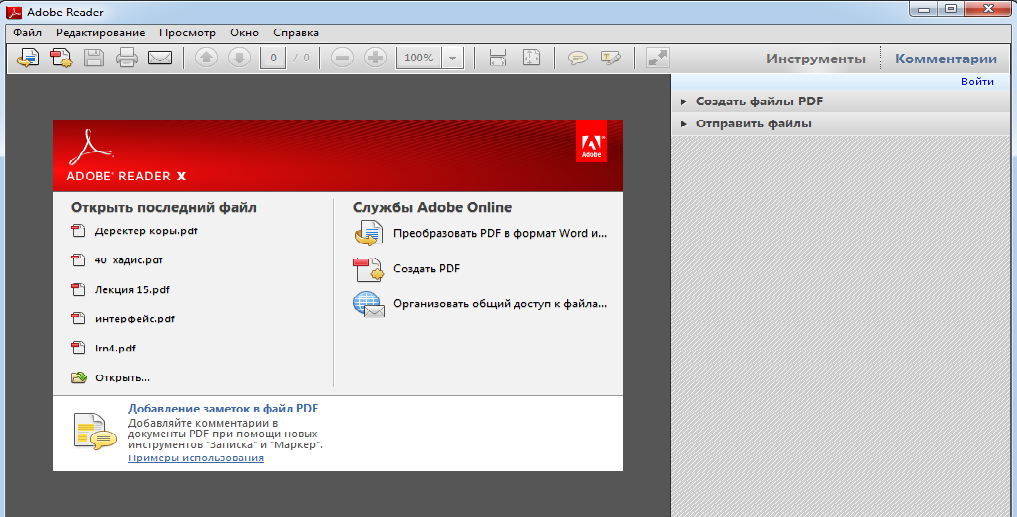Click the Print icon in toolbar
1017x517 pixels.
[x=126, y=58]
